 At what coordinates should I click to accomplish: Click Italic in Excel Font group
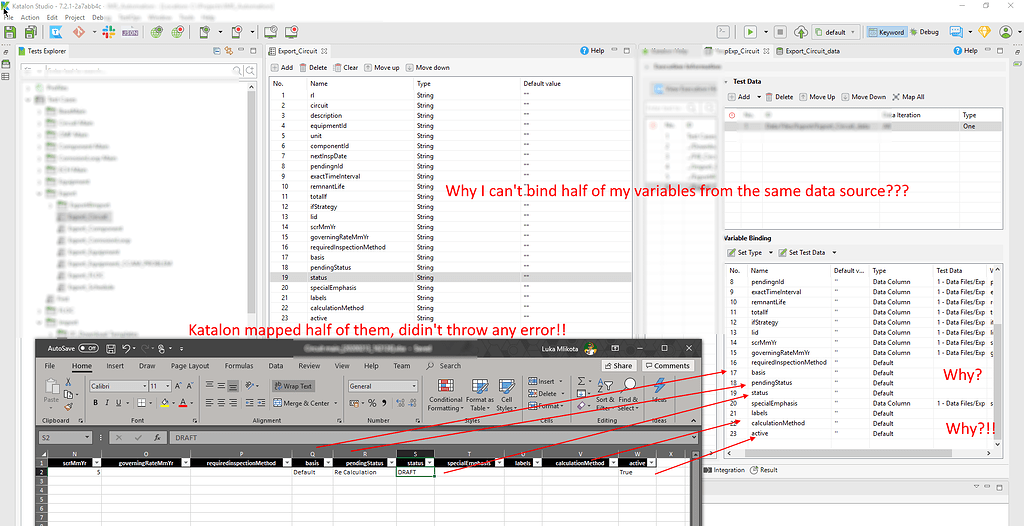click(x=107, y=403)
